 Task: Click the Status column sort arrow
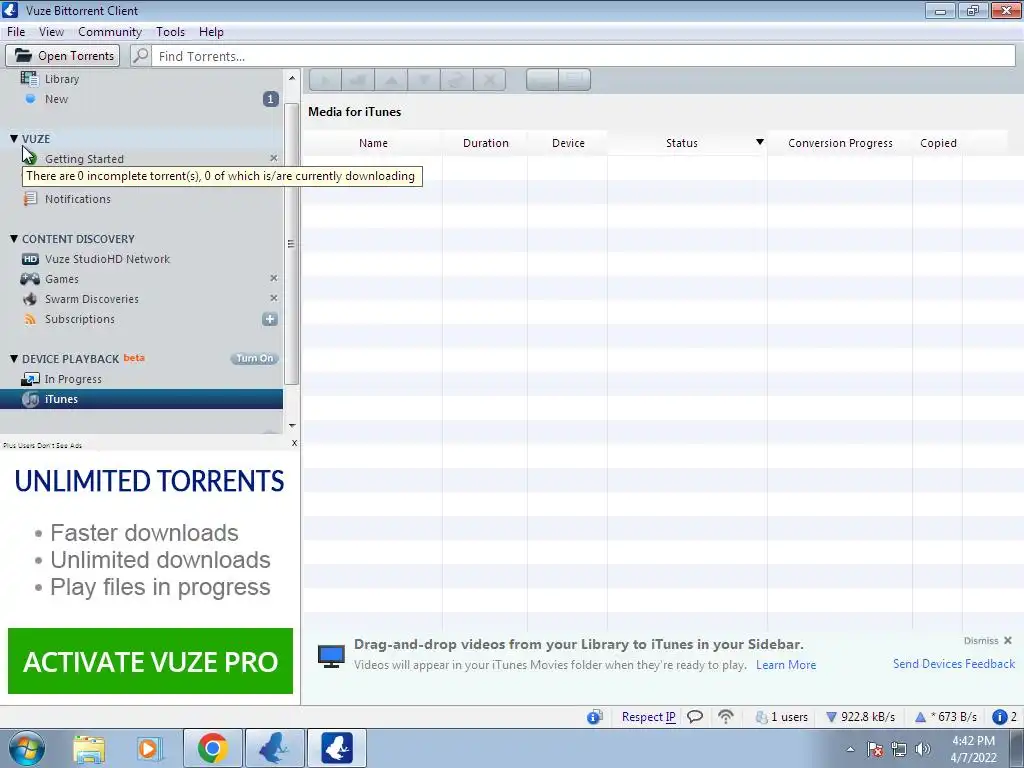(x=760, y=142)
